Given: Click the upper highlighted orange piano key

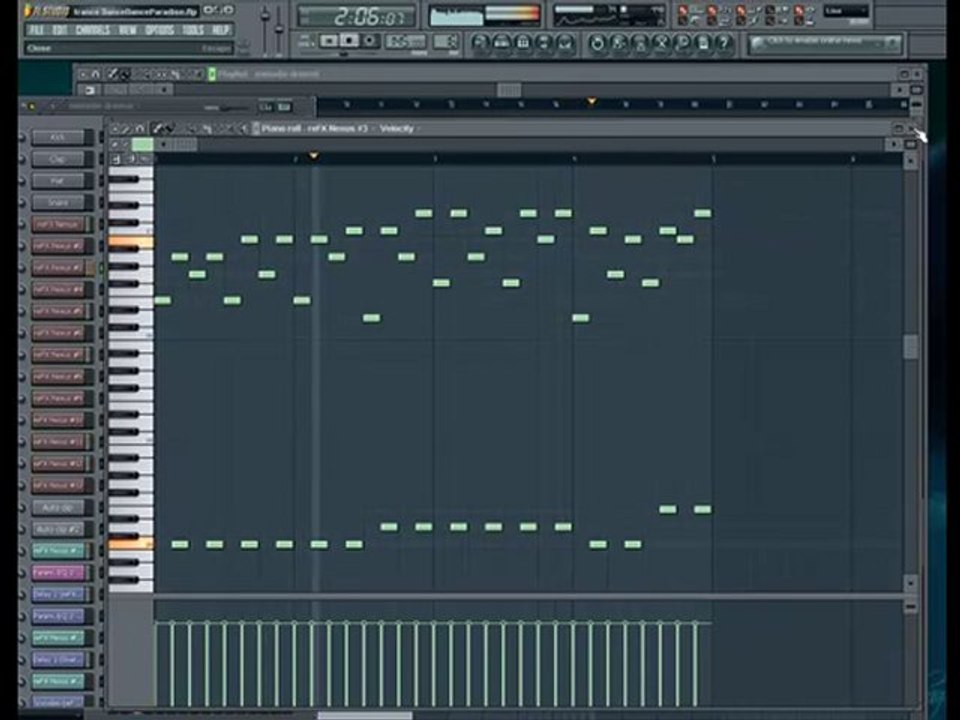Looking at the screenshot, I should (x=131, y=243).
